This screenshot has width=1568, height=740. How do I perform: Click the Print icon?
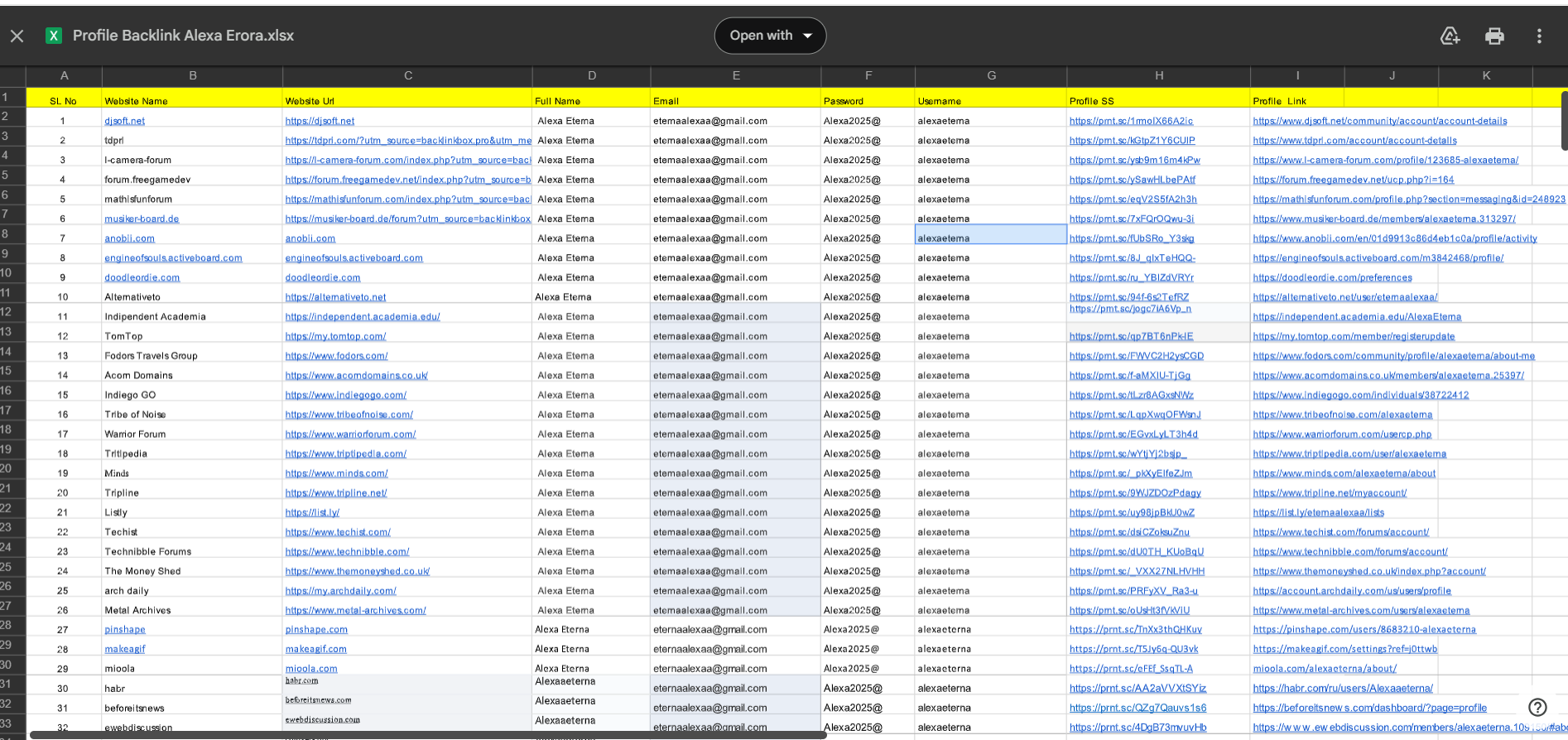[1494, 36]
